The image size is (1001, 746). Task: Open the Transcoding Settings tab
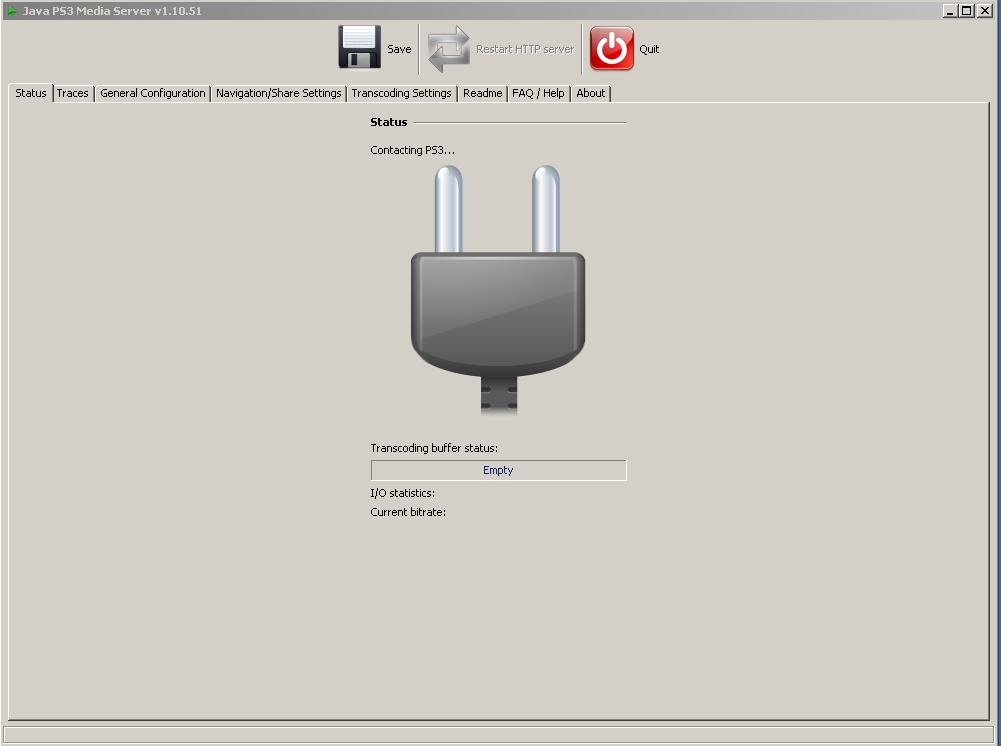tap(401, 93)
